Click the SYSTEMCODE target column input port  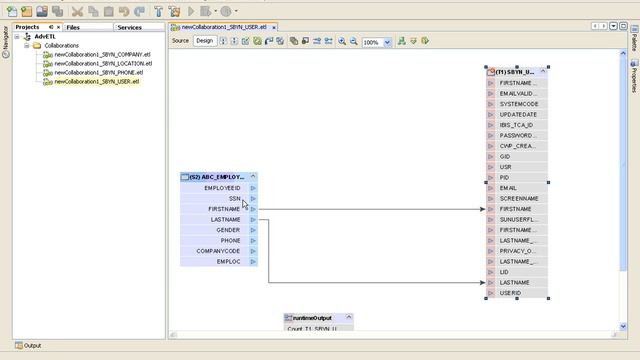491,104
